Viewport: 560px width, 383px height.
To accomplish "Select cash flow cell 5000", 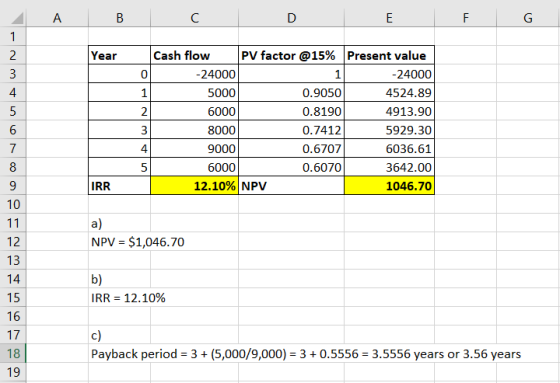I will click(x=195, y=93).
